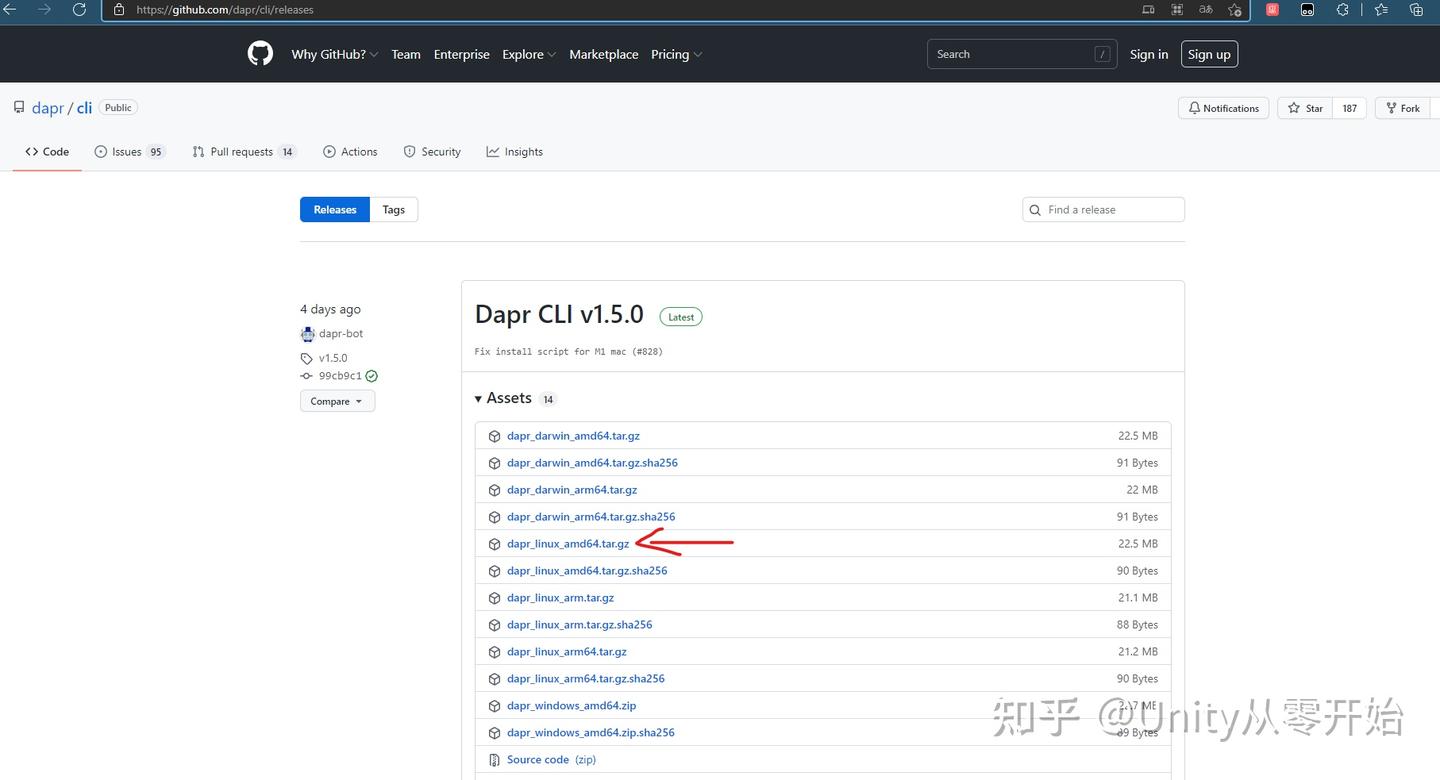1440x780 pixels.
Task: Click the Notifications button
Action: click(1224, 108)
